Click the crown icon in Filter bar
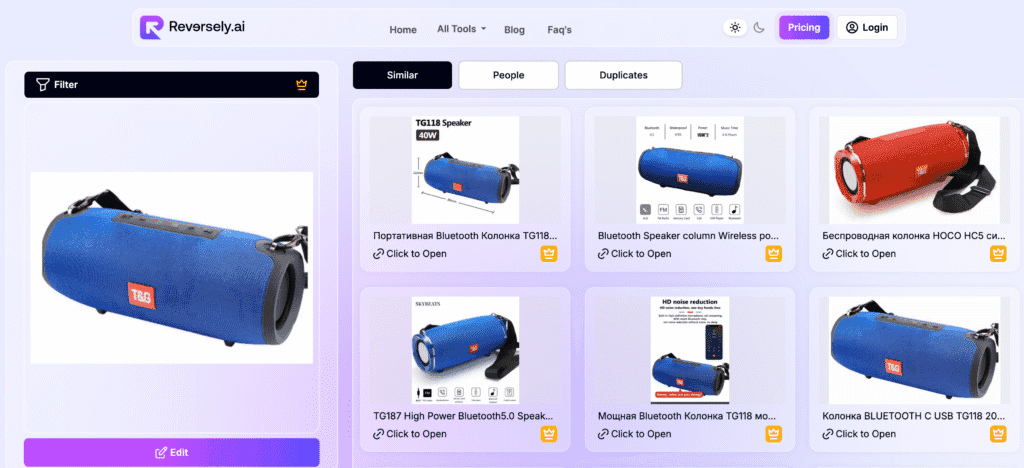 (301, 84)
